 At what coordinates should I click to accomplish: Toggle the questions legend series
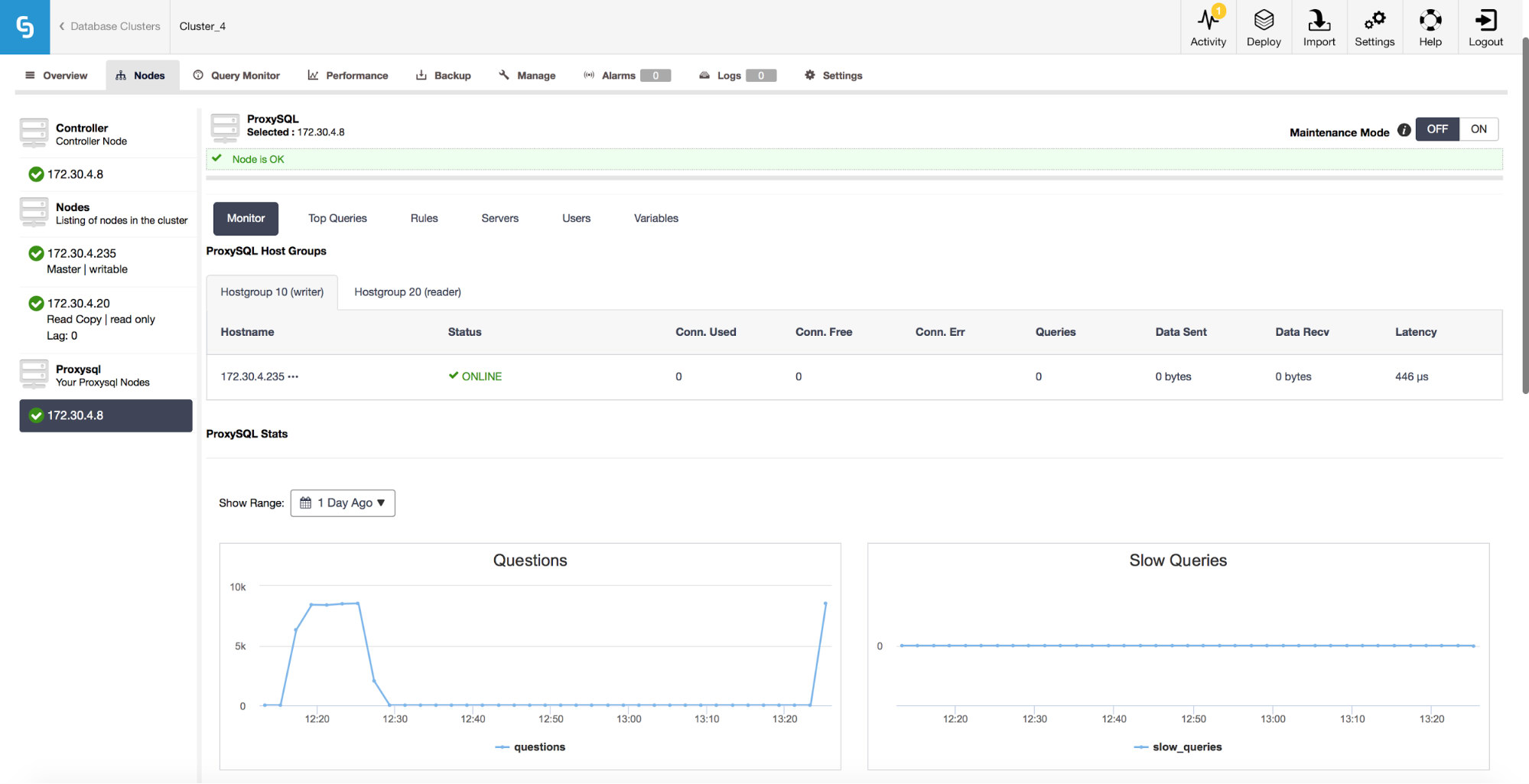coord(530,747)
